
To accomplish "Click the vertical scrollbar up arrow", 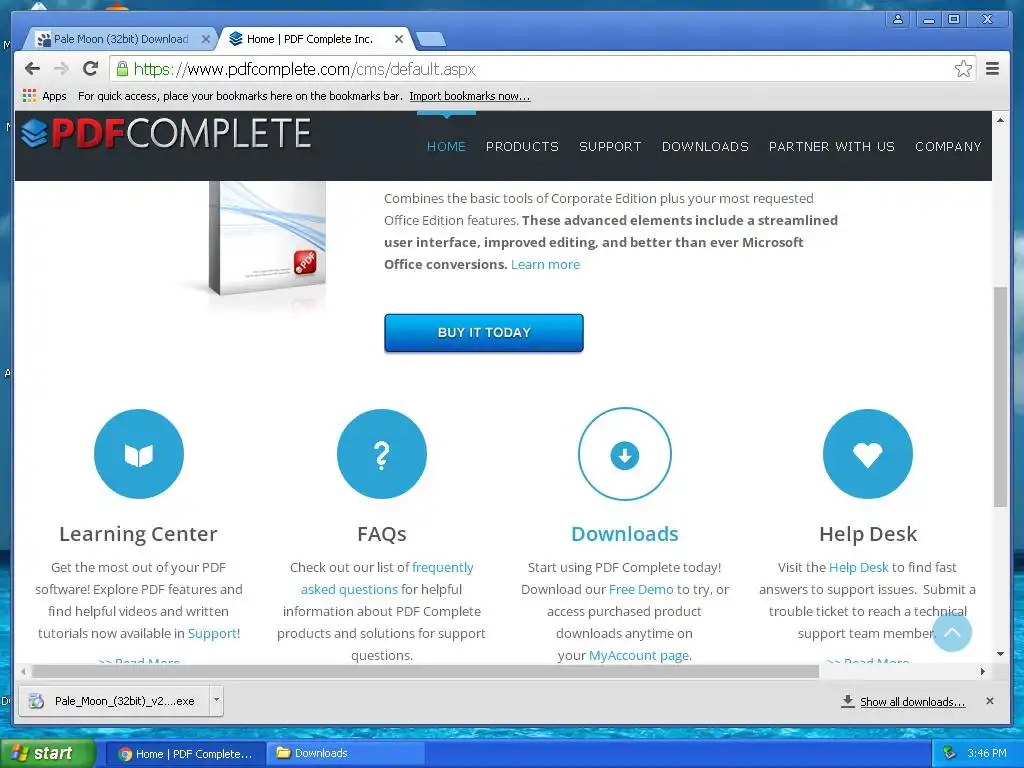I will [1000, 120].
